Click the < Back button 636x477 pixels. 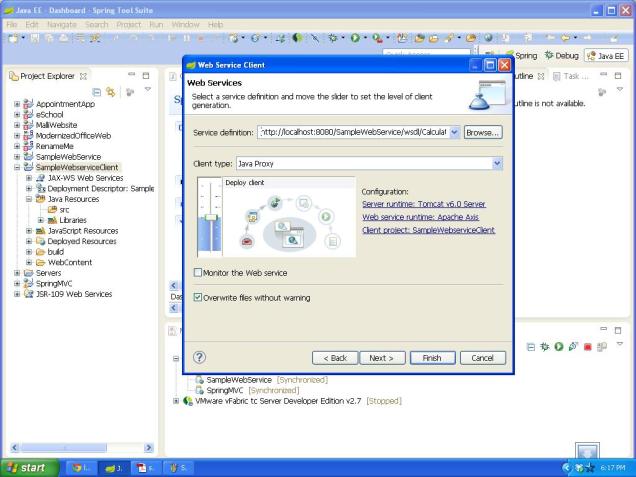click(x=335, y=358)
